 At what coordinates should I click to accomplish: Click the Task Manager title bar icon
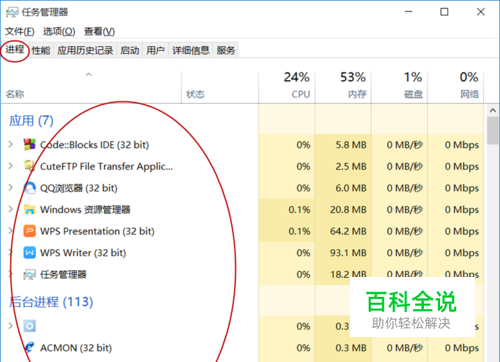(x=12, y=12)
